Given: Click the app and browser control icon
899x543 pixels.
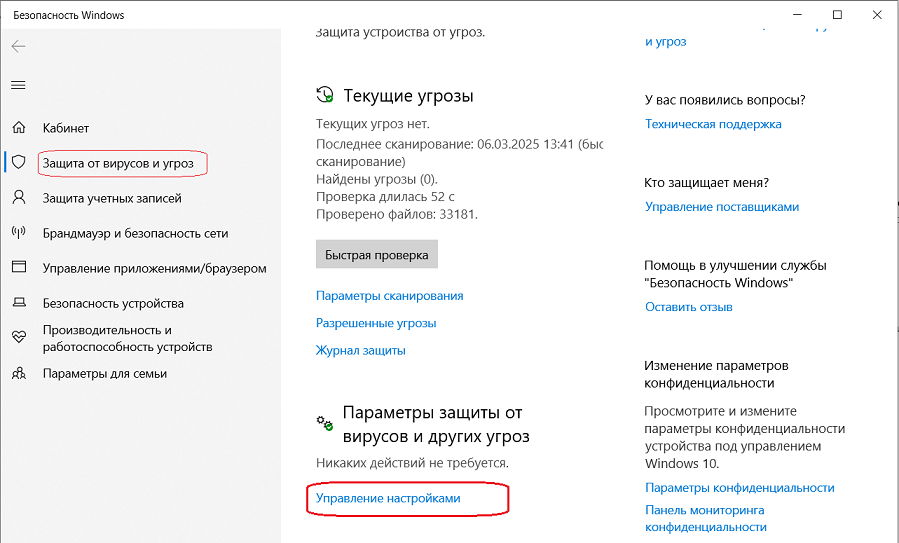Looking at the screenshot, I should 18,268.
